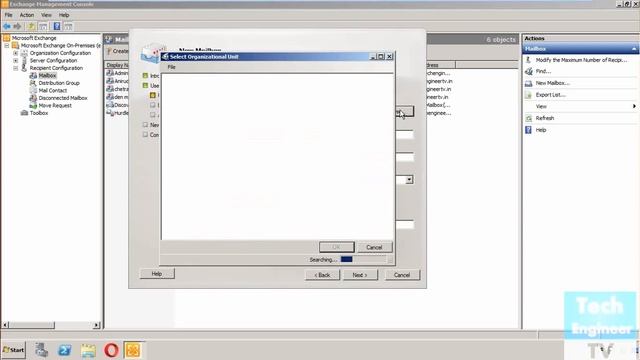The height and width of the screenshot is (360, 640).
Task: Close the Select Organizational Unit dialog
Action: pyautogui.click(x=389, y=56)
